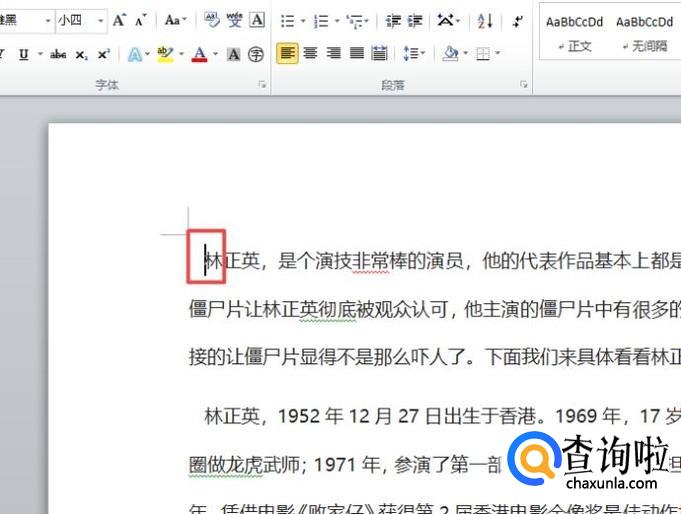Click inside the 小四 font size field
The height and width of the screenshot is (514, 681).
75,20
